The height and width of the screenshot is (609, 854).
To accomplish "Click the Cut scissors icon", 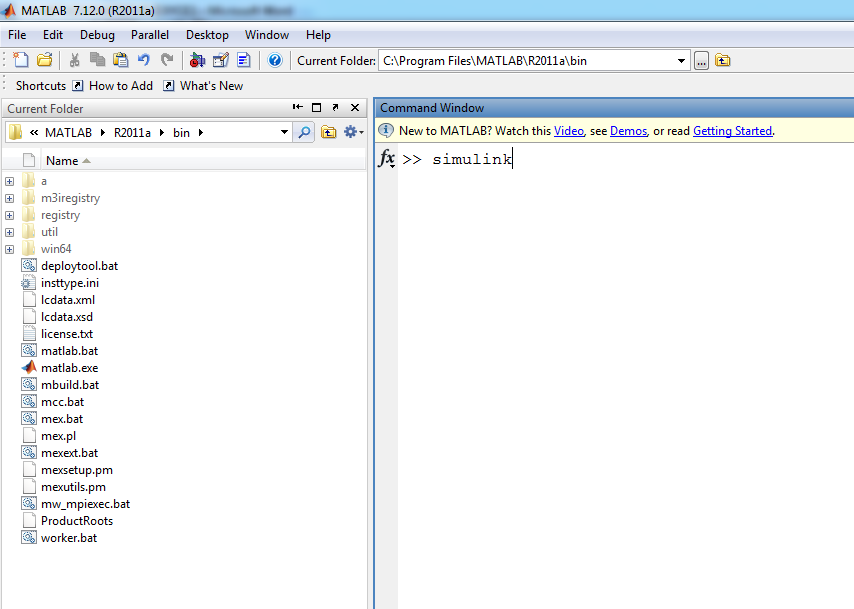I will point(75,60).
